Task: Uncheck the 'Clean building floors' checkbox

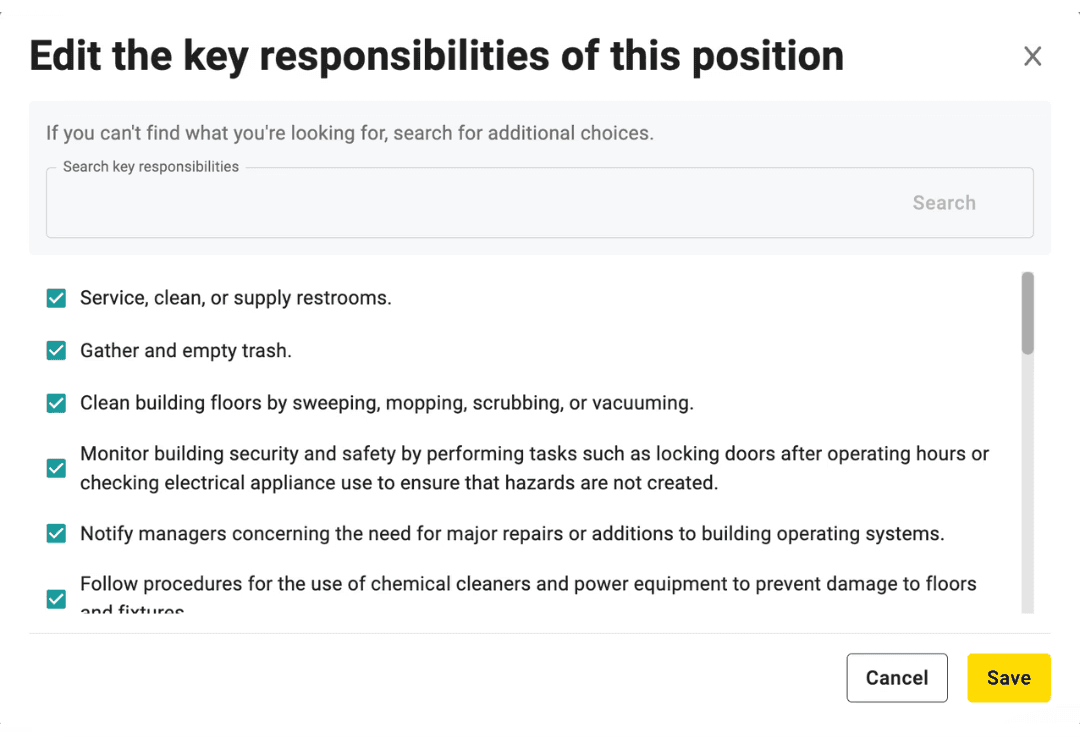Action: (56, 403)
